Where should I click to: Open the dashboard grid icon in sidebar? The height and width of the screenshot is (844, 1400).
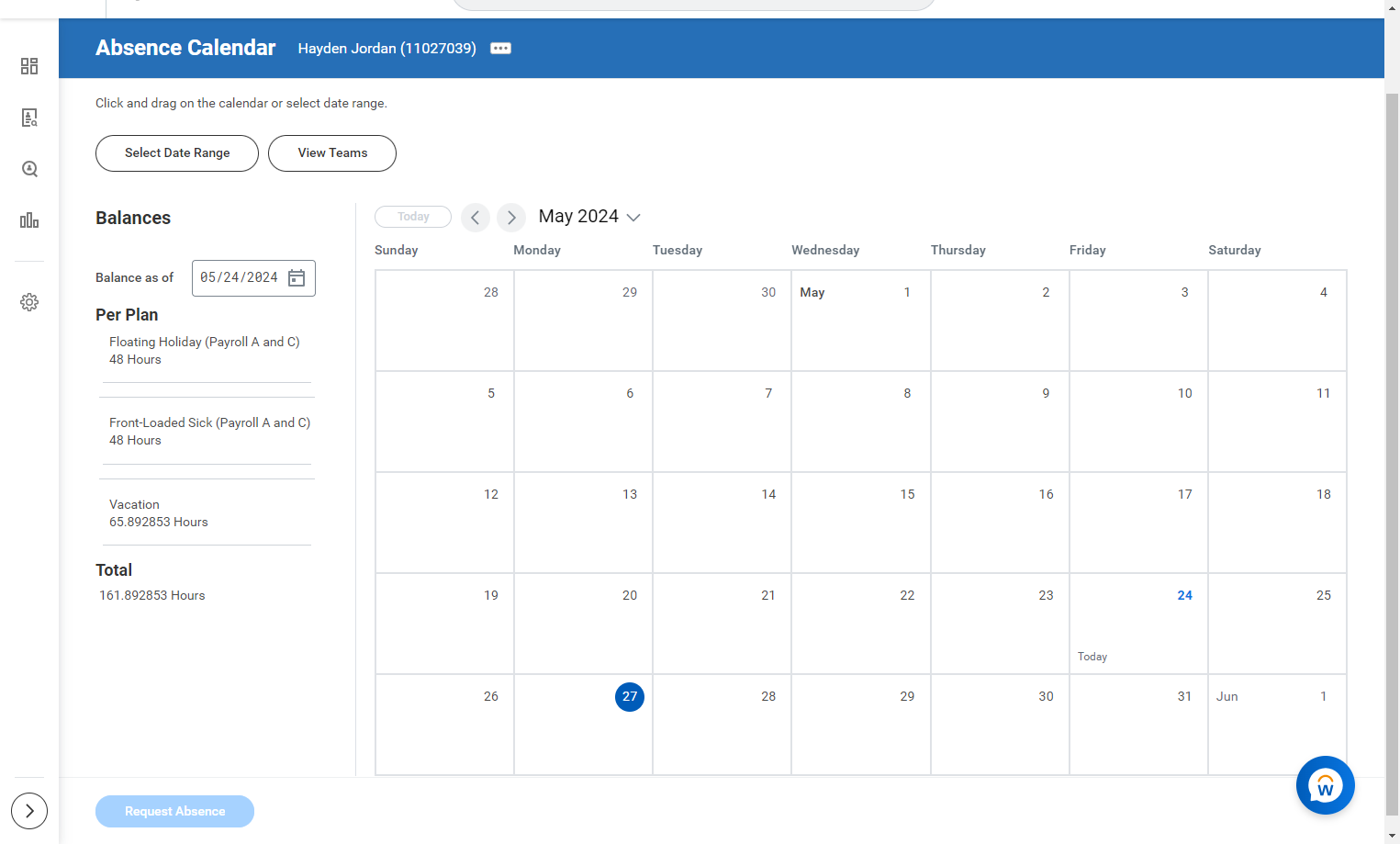[29, 66]
